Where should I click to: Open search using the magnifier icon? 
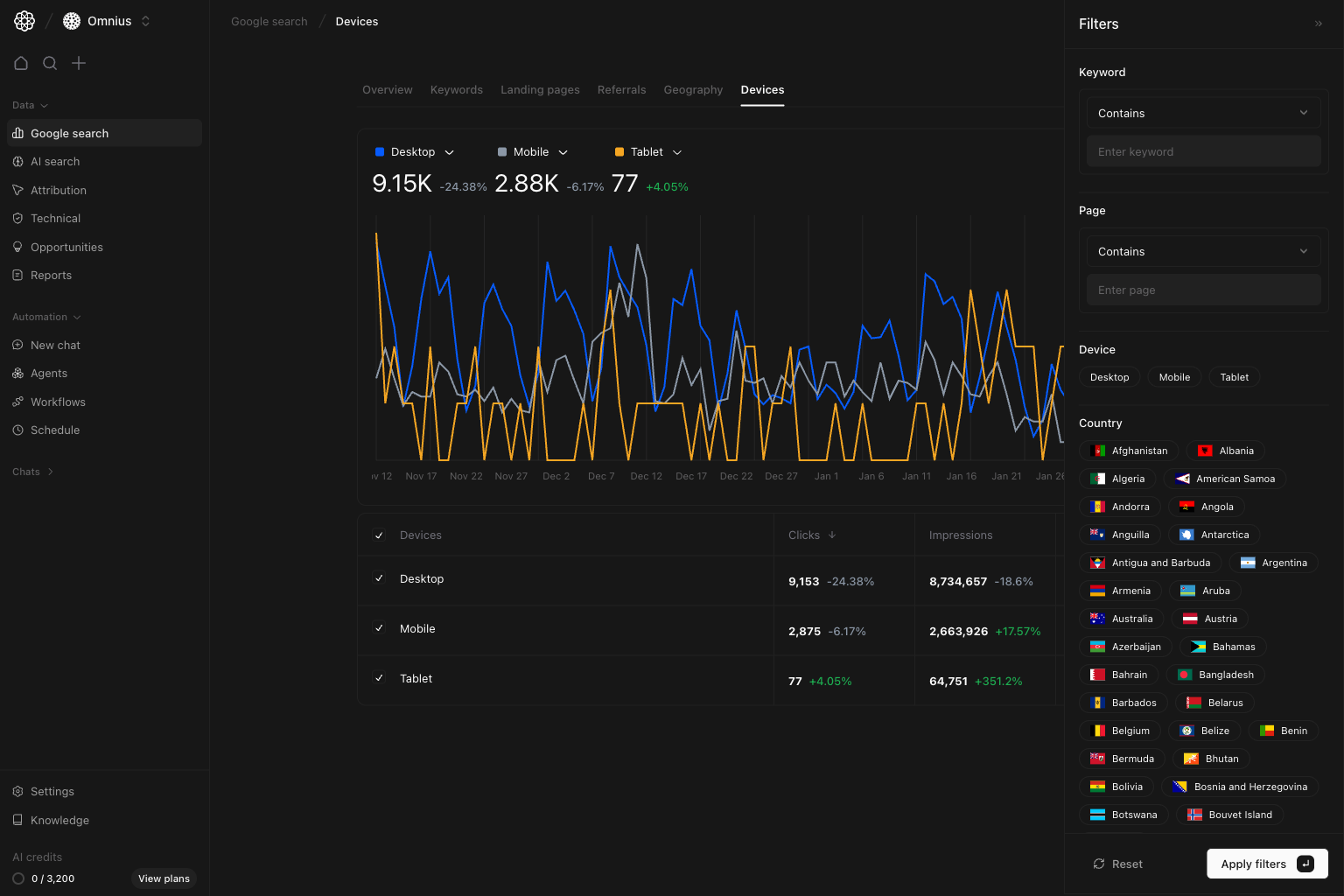tap(50, 63)
